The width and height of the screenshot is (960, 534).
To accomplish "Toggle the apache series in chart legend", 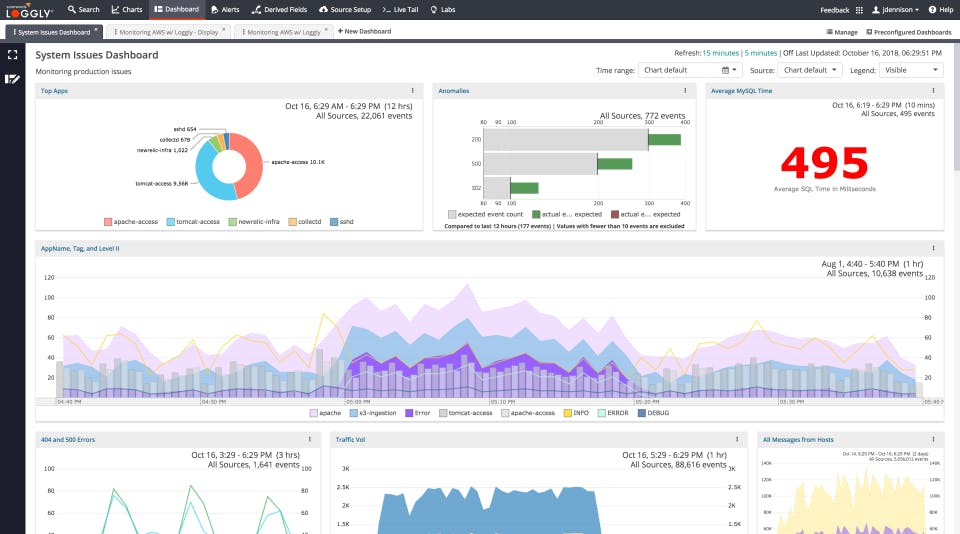I will point(329,412).
